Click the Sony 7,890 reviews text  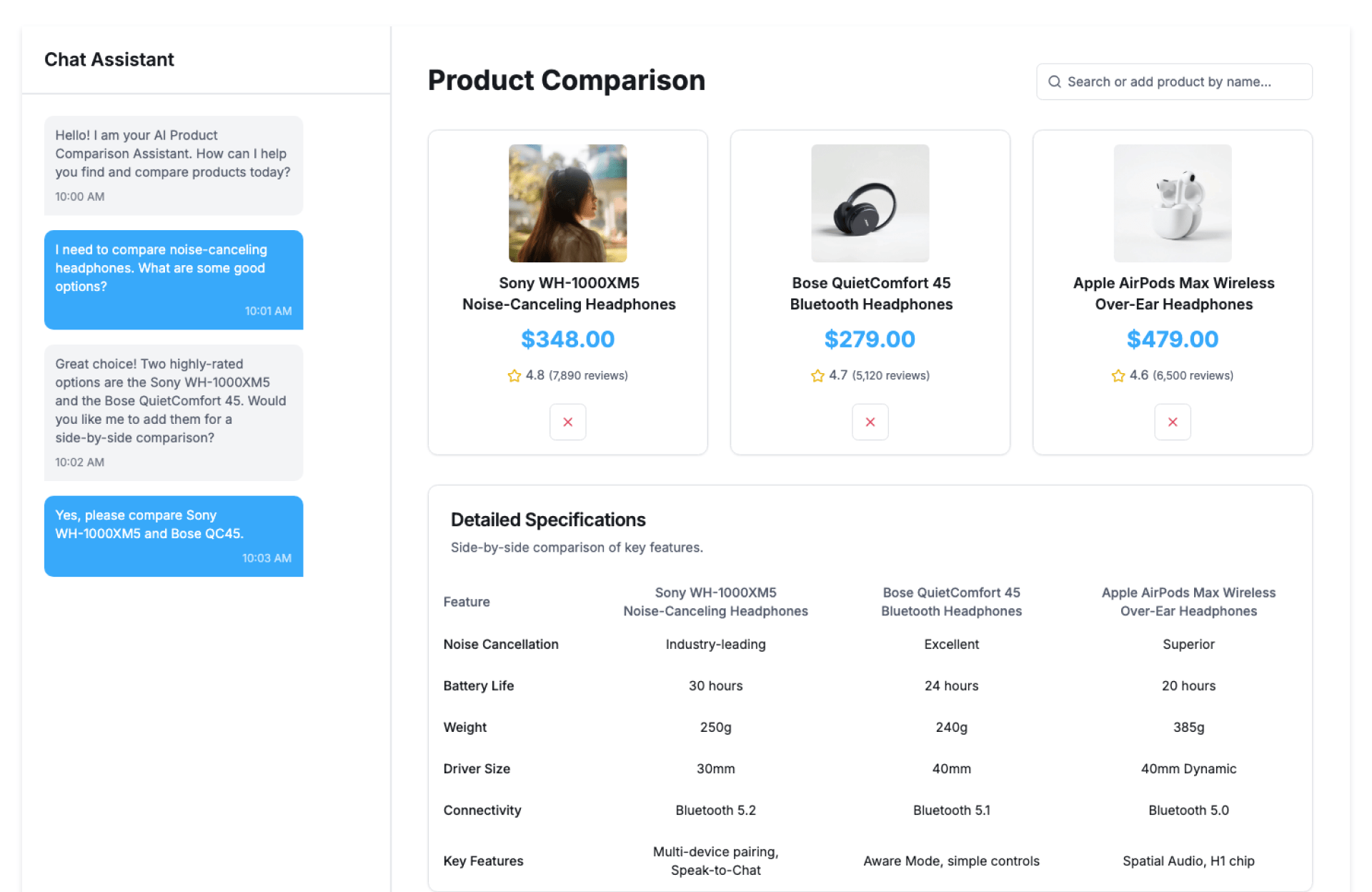pos(588,376)
